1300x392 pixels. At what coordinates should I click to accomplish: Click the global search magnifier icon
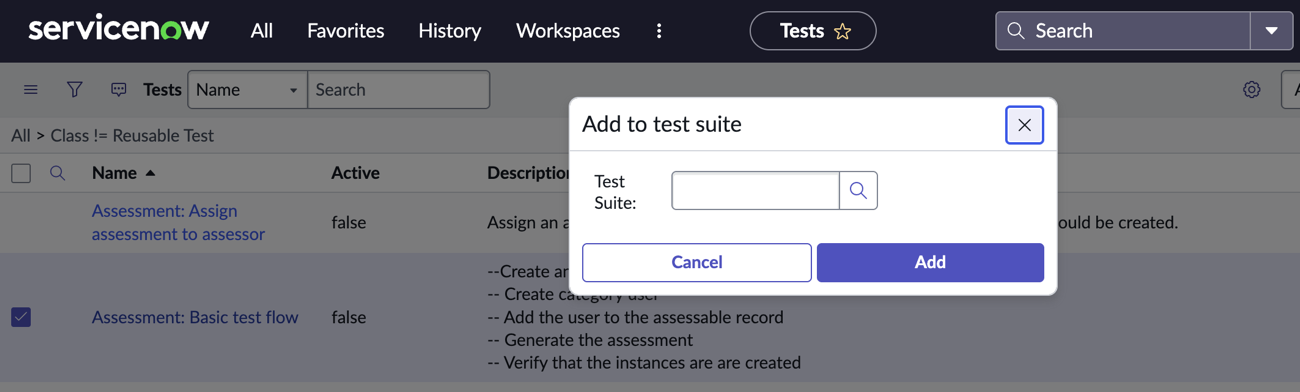(x=1016, y=31)
